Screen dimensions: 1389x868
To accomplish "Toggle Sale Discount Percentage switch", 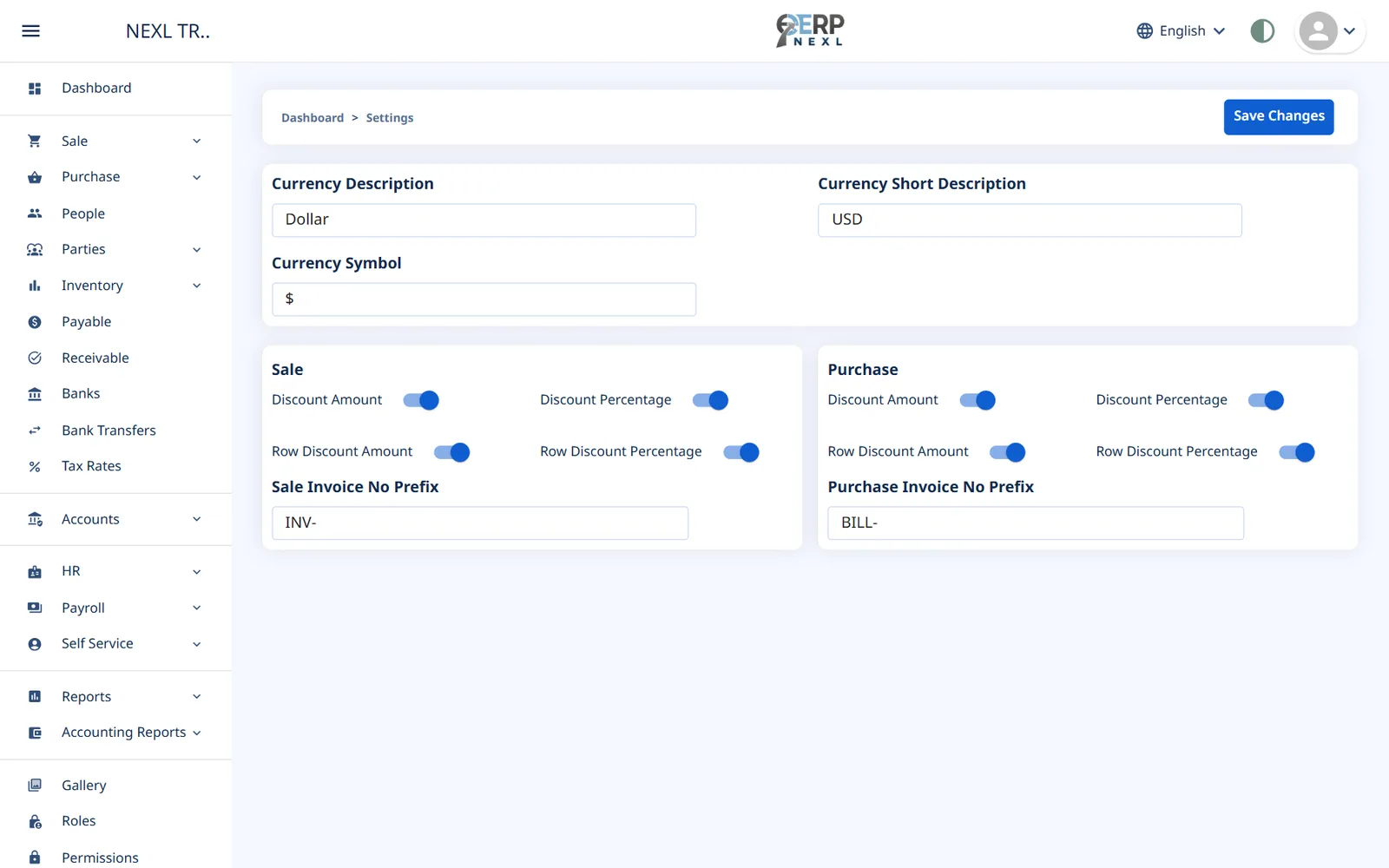I will pos(710,400).
